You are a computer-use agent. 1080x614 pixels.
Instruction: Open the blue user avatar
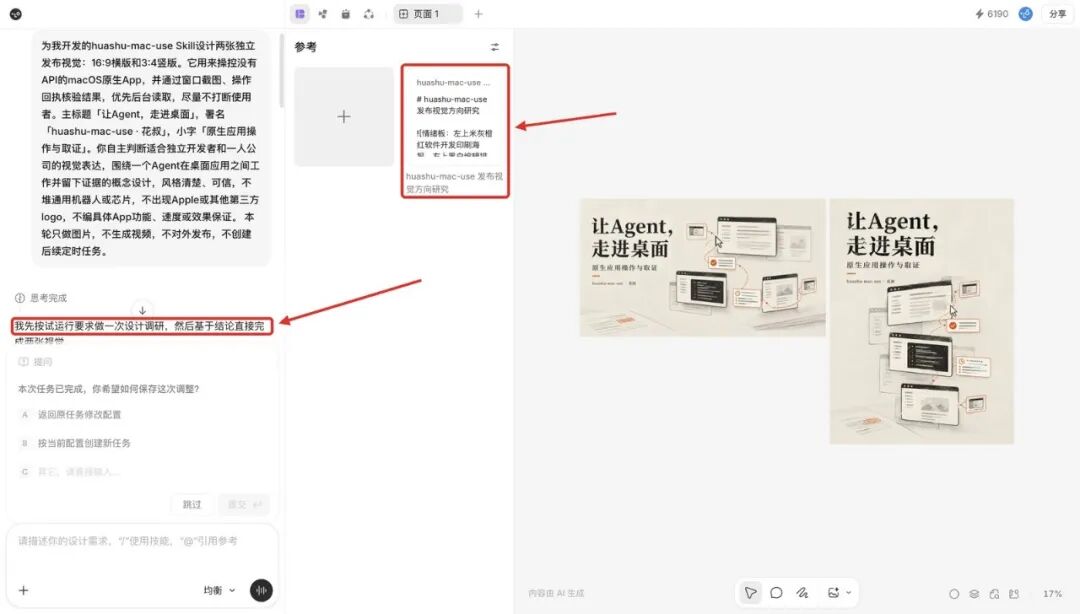pyautogui.click(x=1026, y=14)
